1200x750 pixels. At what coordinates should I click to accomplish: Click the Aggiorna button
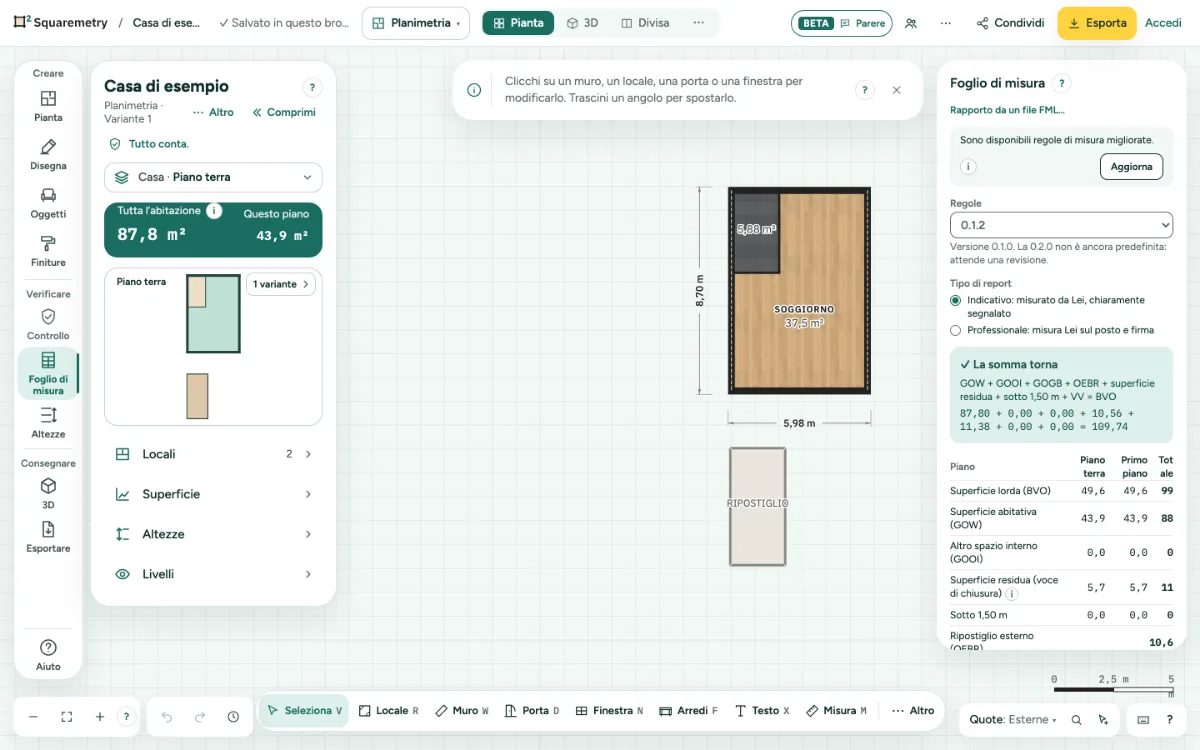tap(1131, 167)
